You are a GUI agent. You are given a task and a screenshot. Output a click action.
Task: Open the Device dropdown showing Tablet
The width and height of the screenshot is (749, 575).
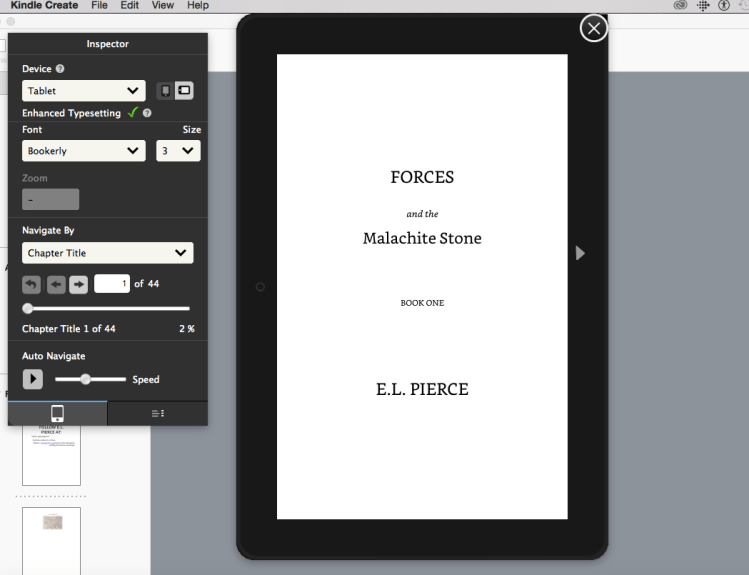(84, 91)
